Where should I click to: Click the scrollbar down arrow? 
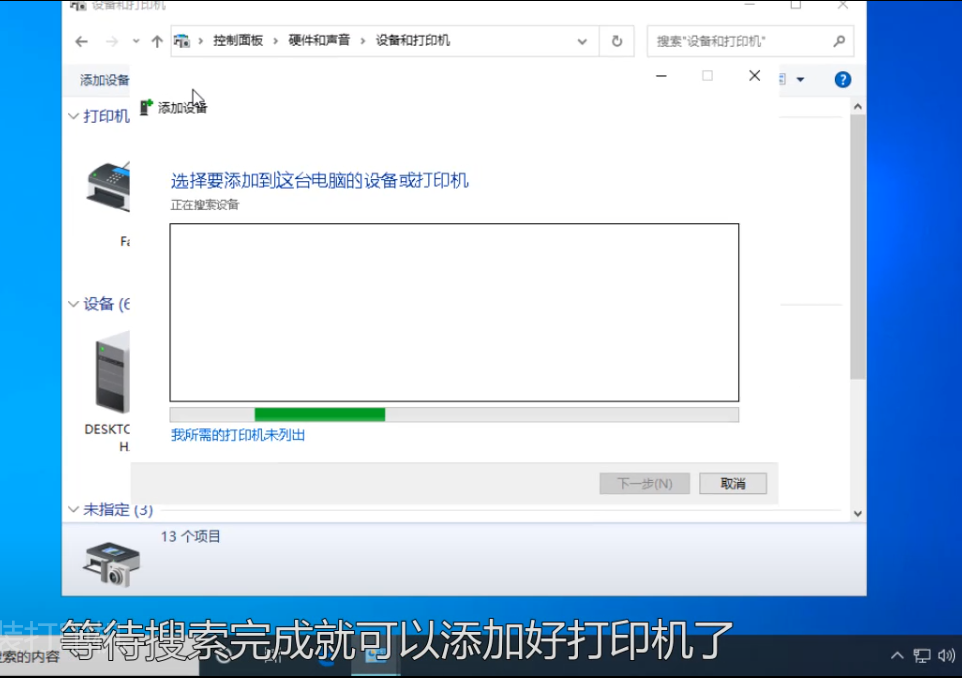(x=858, y=514)
